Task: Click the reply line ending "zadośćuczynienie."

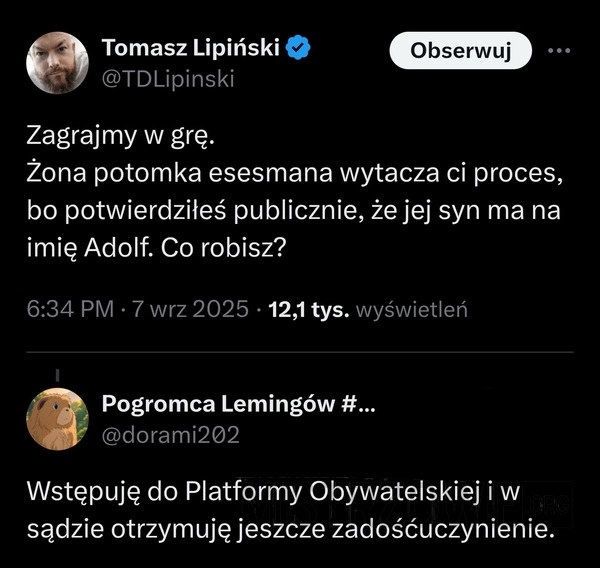Action: pos(288,528)
